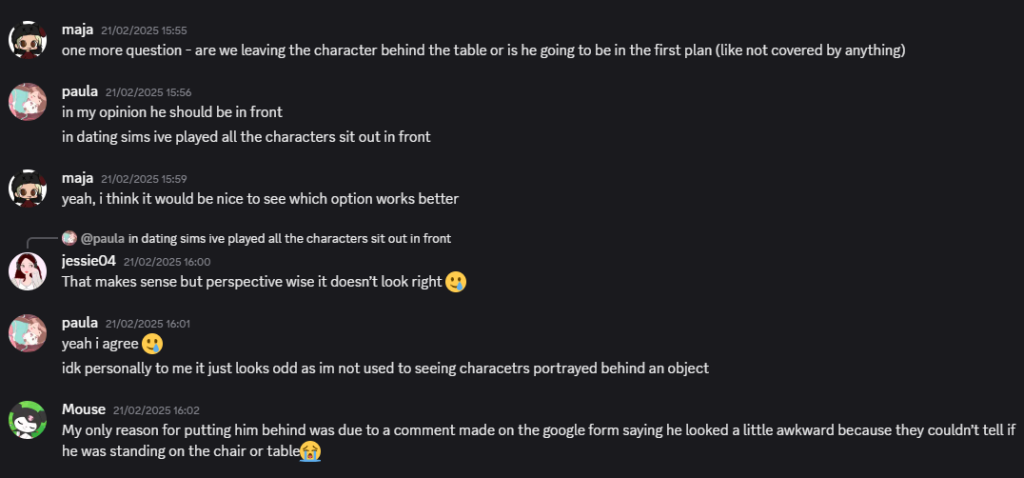
Task: Click jessie04's profile avatar
Action: (x=27, y=271)
